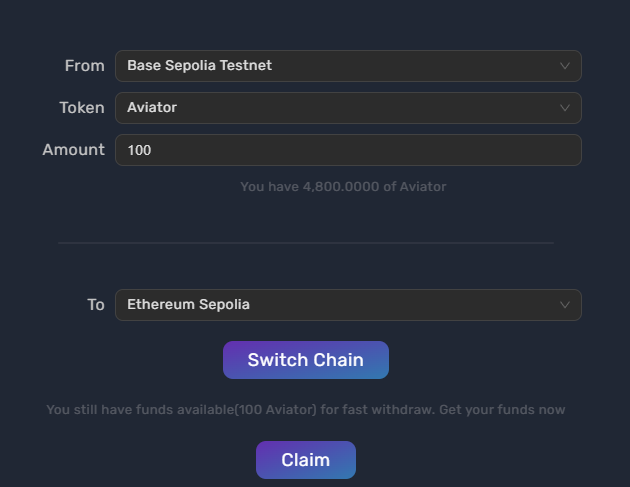The height and width of the screenshot is (487, 630).
Task: Click the chevron arrow in the To field
Action: 565,305
